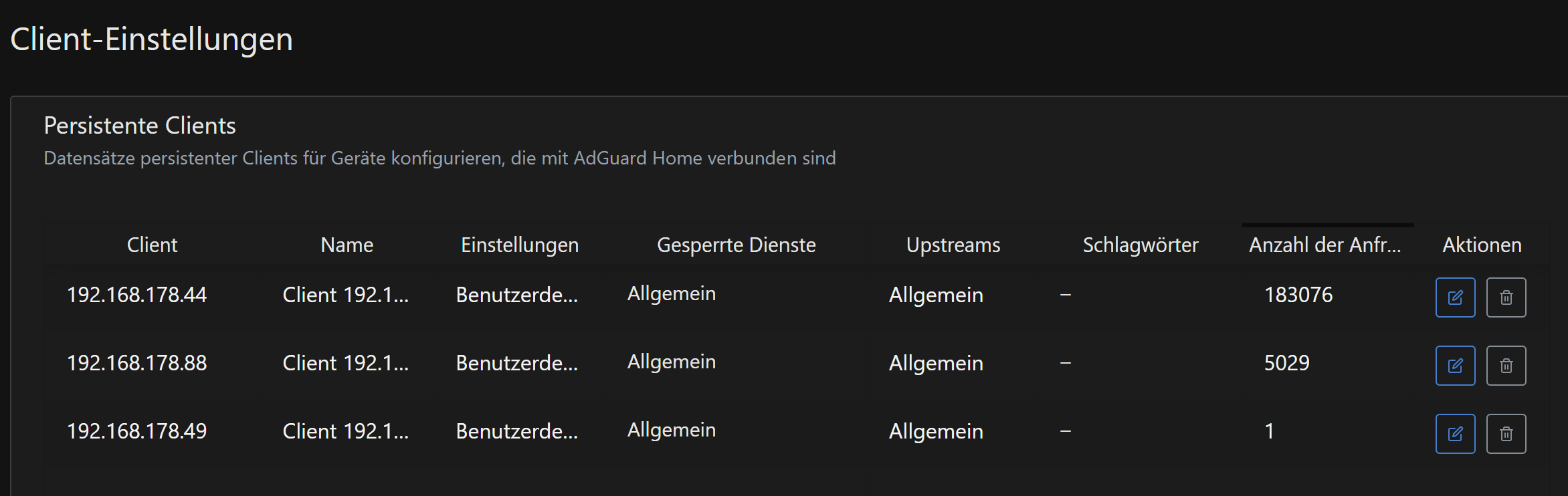Sort table by Name column header
The image size is (1568, 496).
[347, 245]
